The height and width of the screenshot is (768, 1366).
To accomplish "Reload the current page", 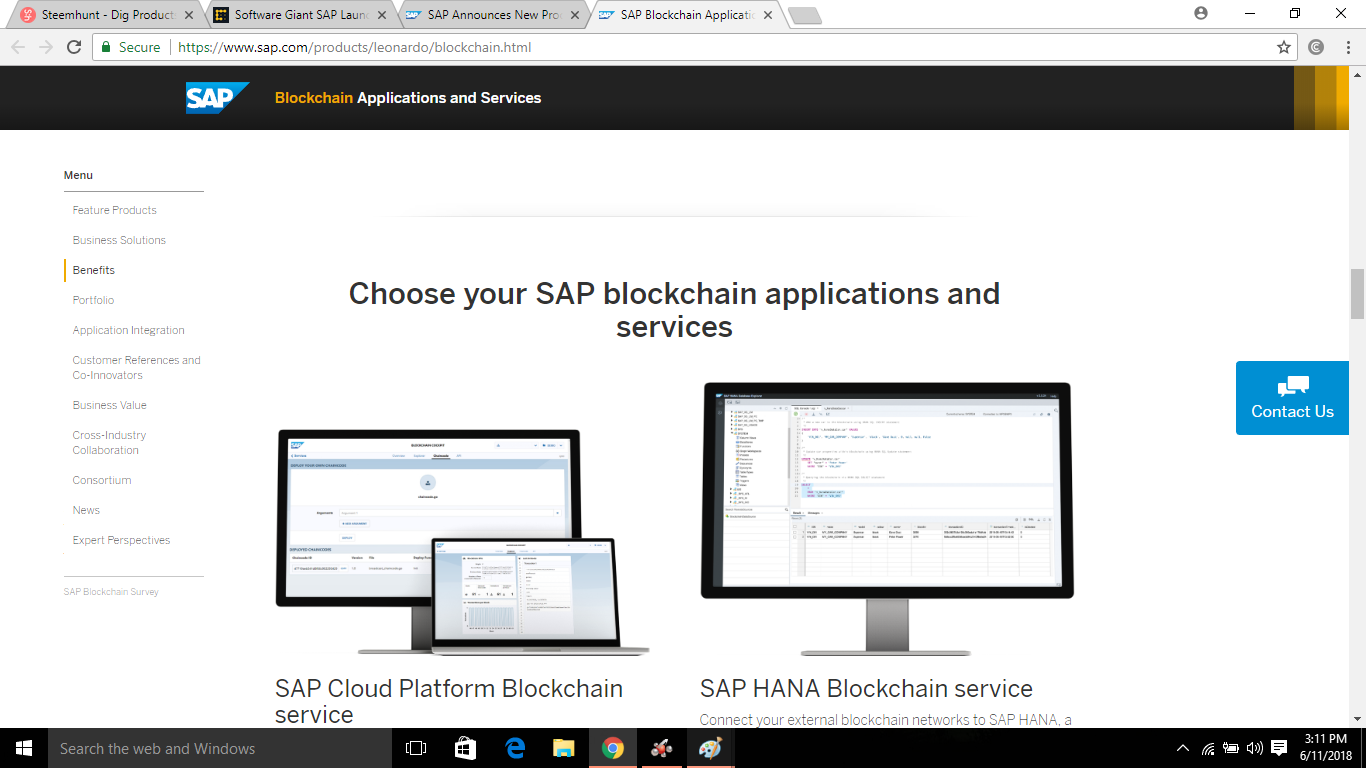I will point(74,47).
